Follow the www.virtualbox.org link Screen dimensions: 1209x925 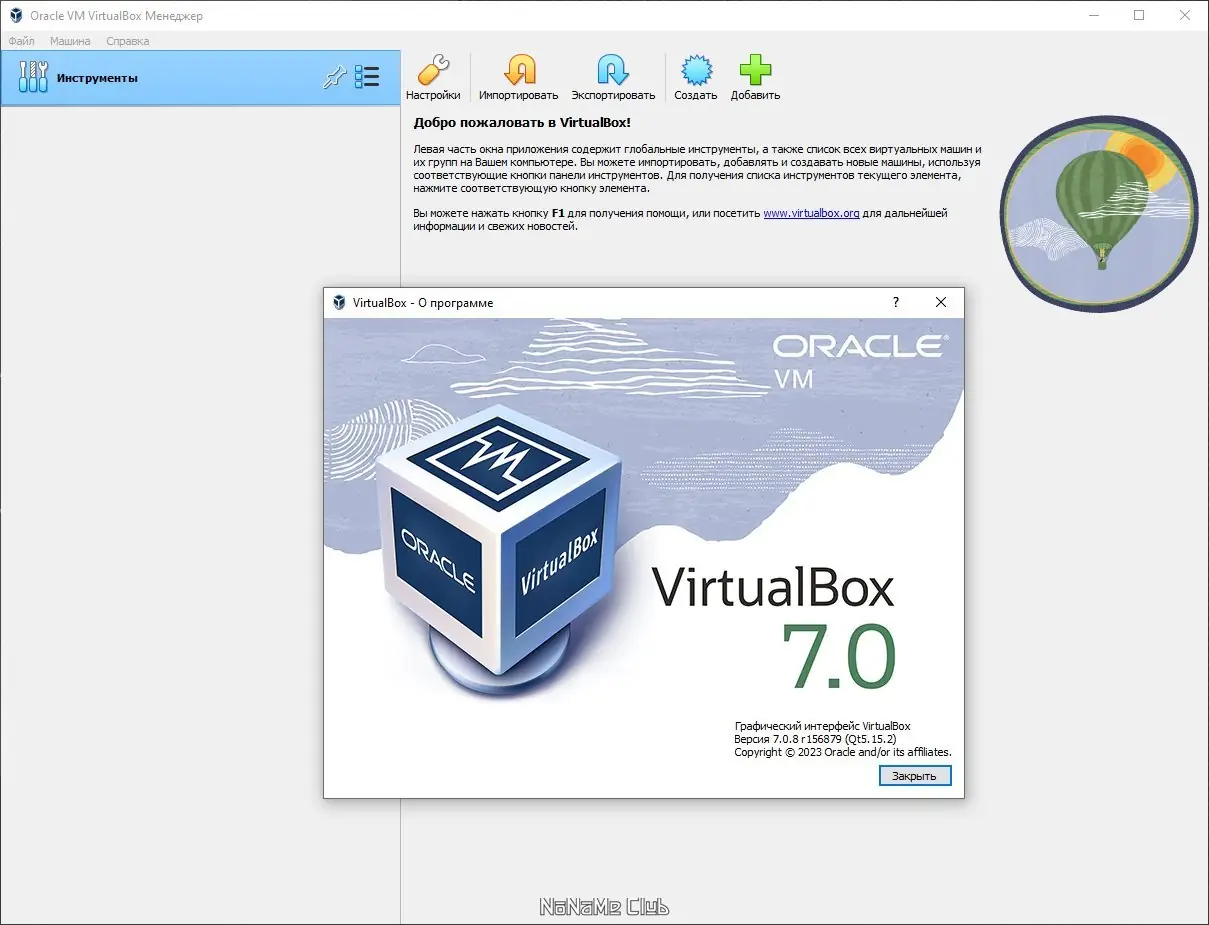(x=811, y=213)
